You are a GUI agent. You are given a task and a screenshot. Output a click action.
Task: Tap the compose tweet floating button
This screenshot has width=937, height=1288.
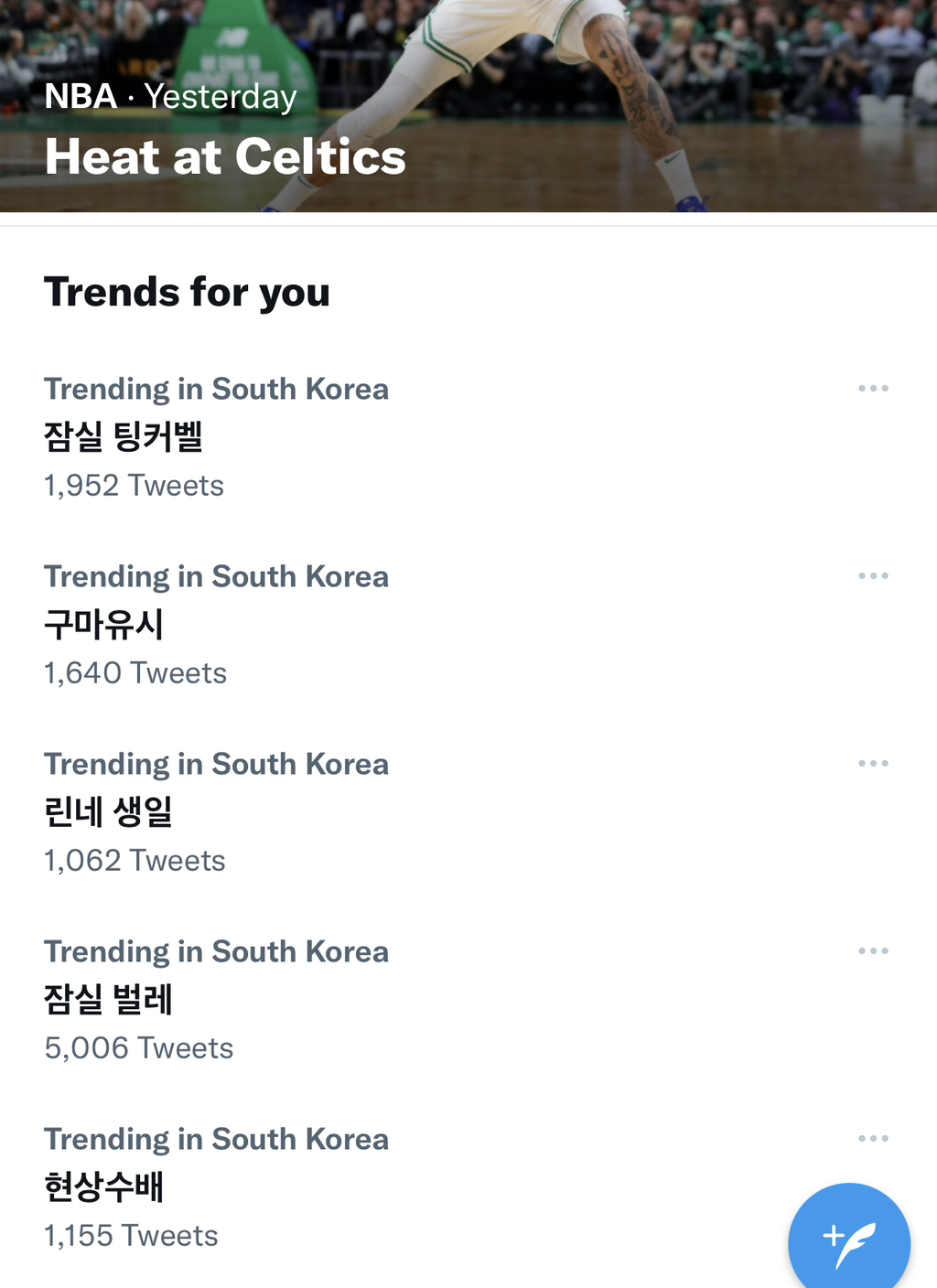coord(848,1241)
